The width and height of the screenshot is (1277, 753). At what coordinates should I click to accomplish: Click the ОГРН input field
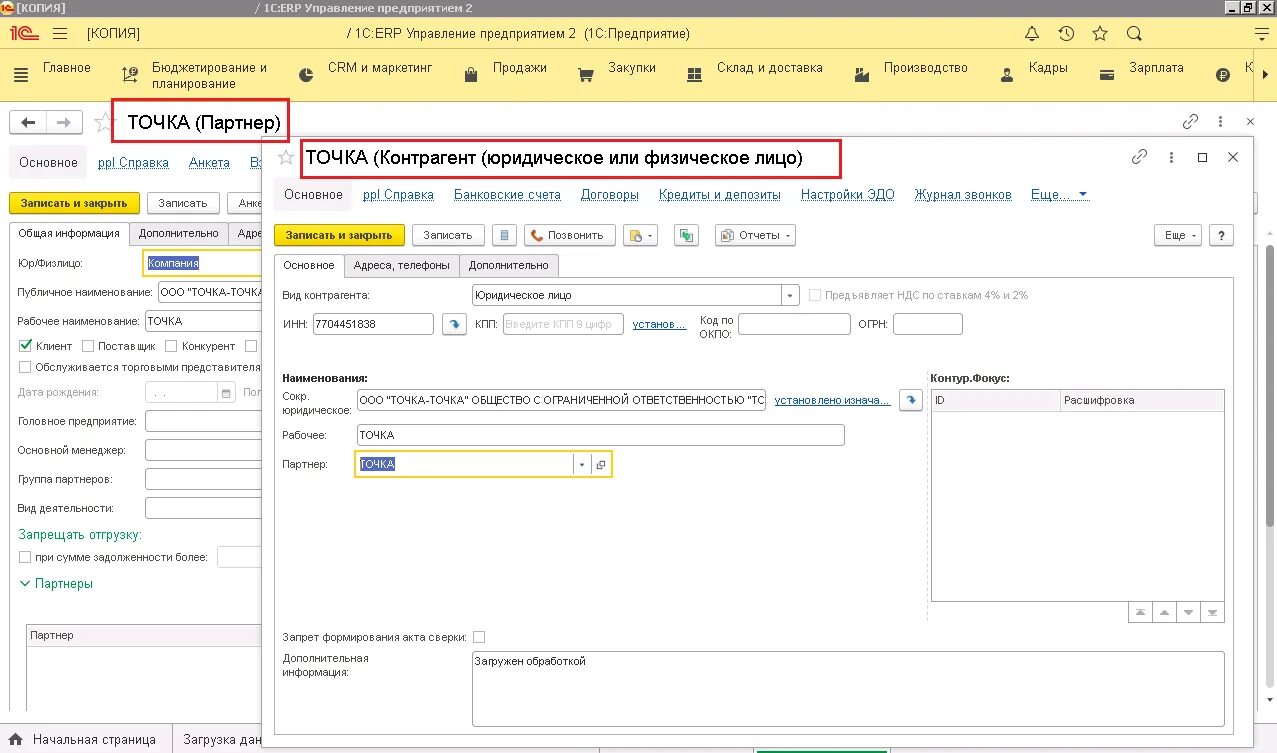pyautogui.click(x=928, y=324)
